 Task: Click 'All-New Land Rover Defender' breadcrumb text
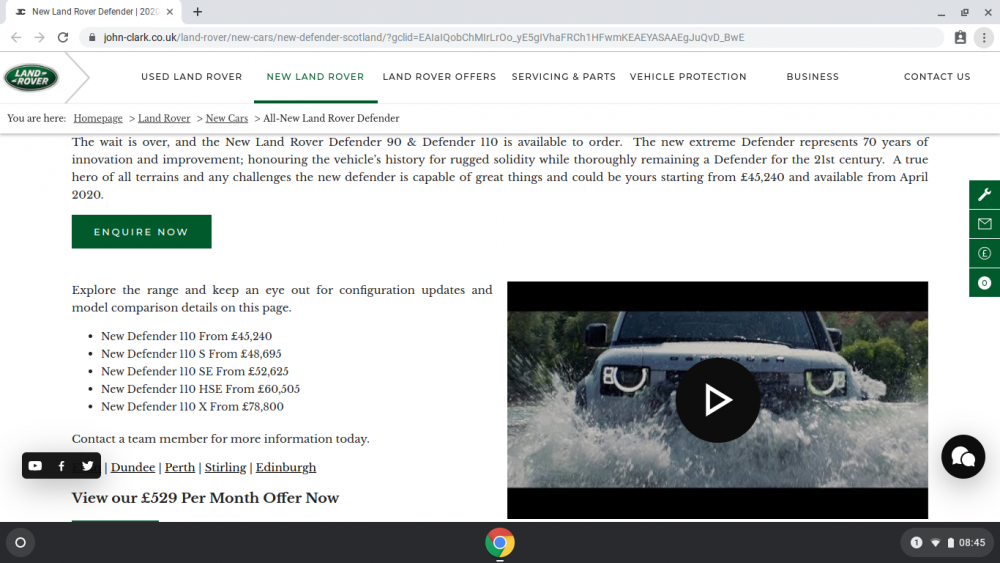click(x=331, y=118)
